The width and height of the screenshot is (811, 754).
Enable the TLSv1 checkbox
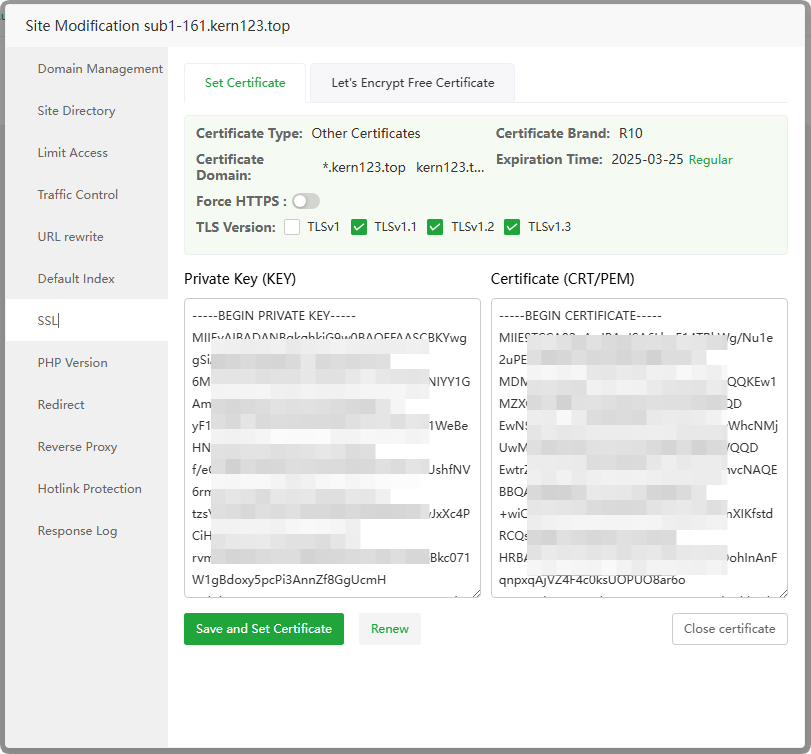292,227
